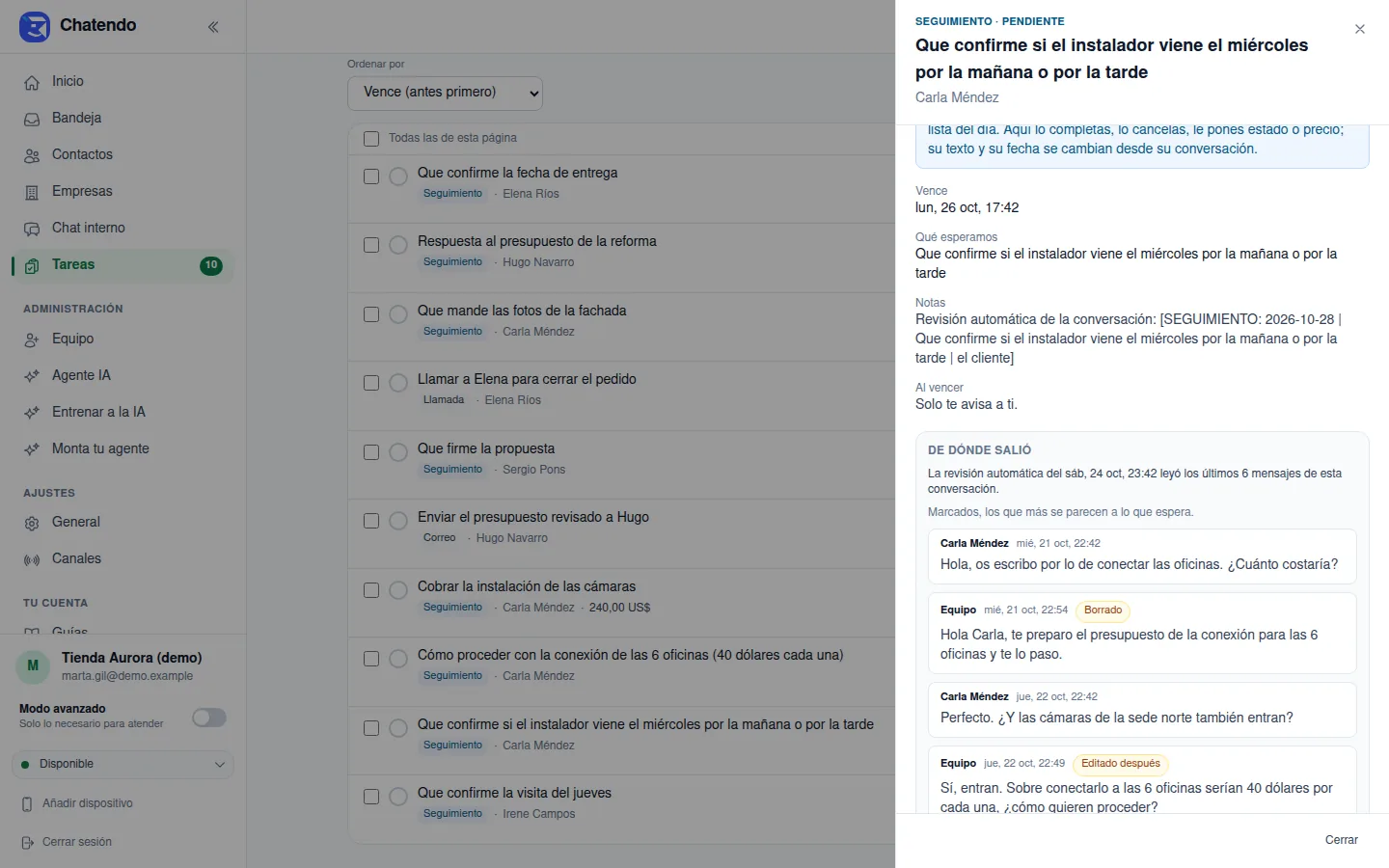Click the Cerrar sesión link
Viewport: 1389px width, 868px height.
pos(77,842)
